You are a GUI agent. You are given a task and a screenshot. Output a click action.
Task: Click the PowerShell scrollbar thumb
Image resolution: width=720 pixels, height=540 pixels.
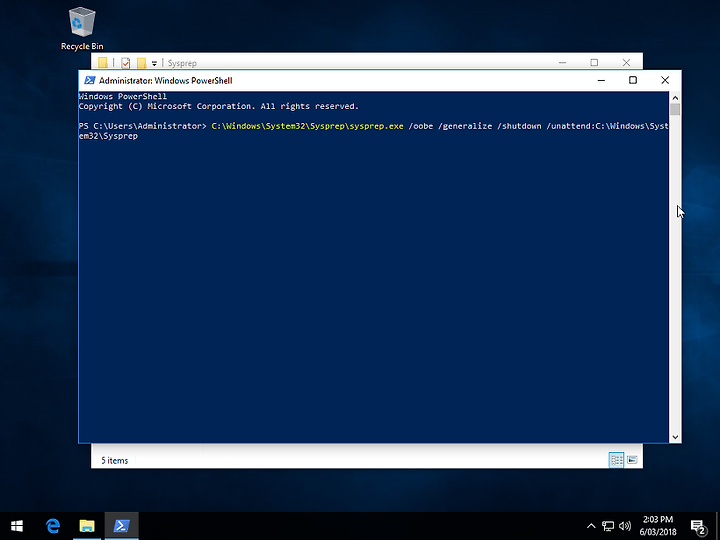675,109
